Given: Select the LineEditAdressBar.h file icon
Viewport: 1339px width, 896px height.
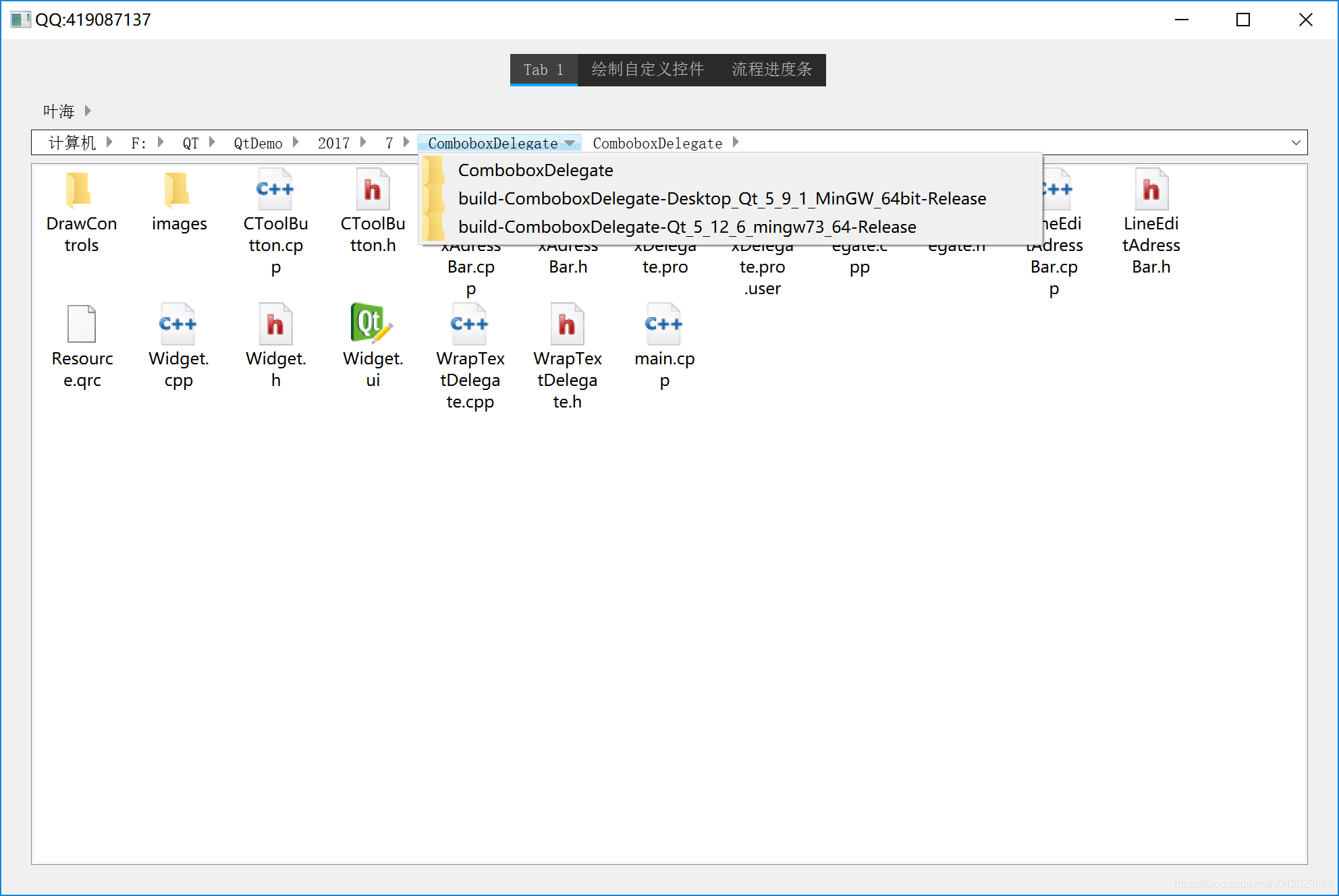Looking at the screenshot, I should [x=1151, y=189].
